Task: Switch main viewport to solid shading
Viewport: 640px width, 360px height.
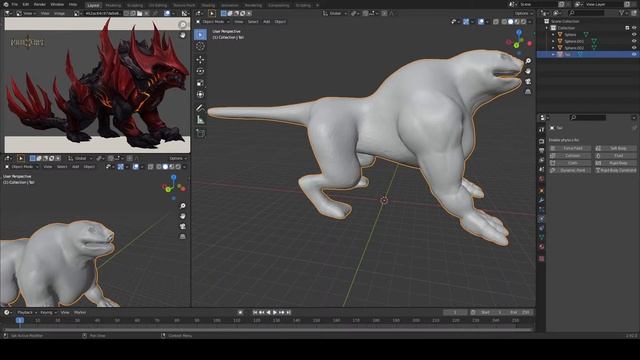Action: click(x=510, y=22)
